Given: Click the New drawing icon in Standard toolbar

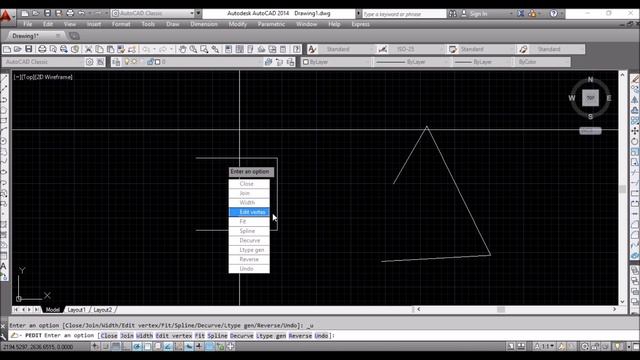Looking at the screenshot, I should click(7, 49).
